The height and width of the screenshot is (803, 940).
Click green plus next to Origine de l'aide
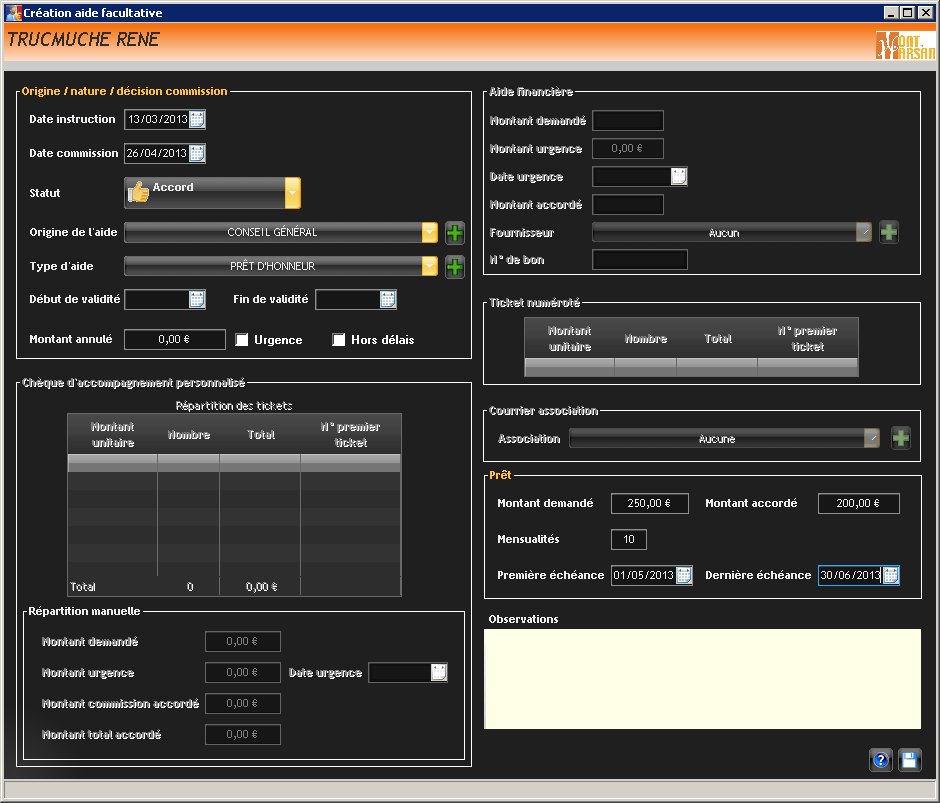[455, 233]
